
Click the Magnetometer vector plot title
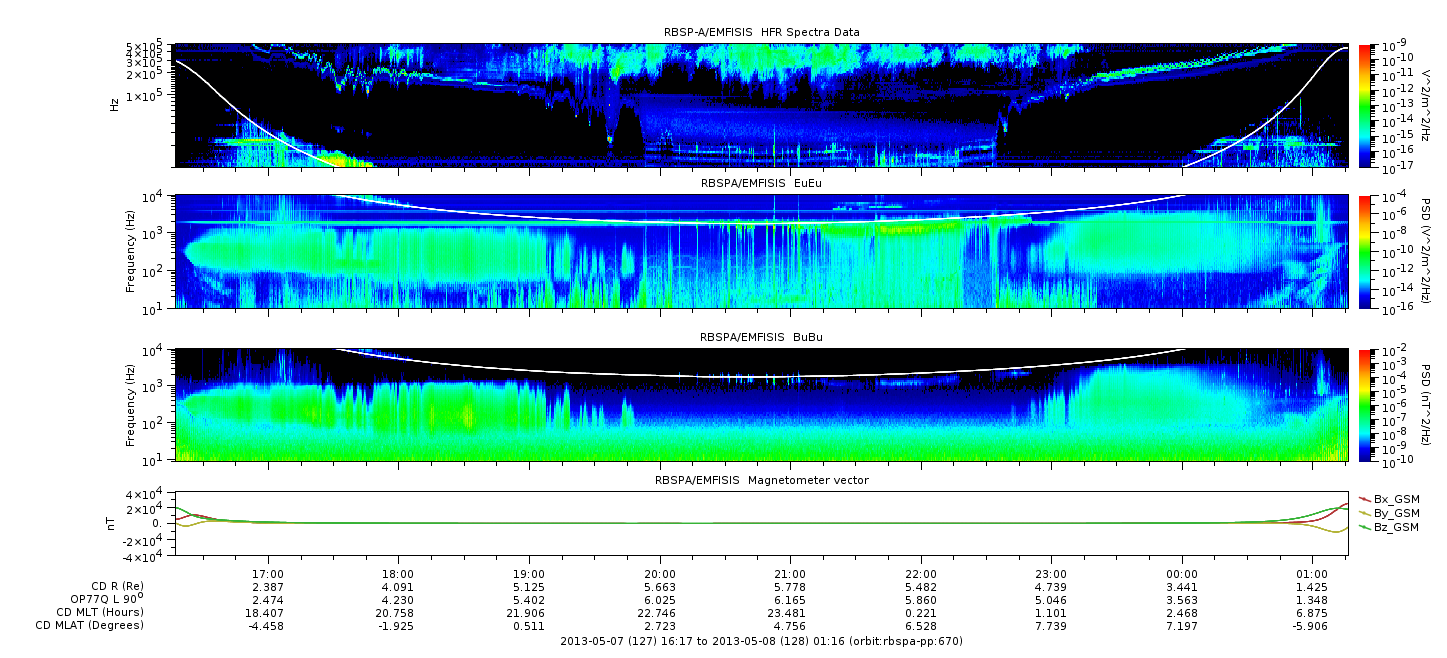pyautogui.click(x=761, y=480)
